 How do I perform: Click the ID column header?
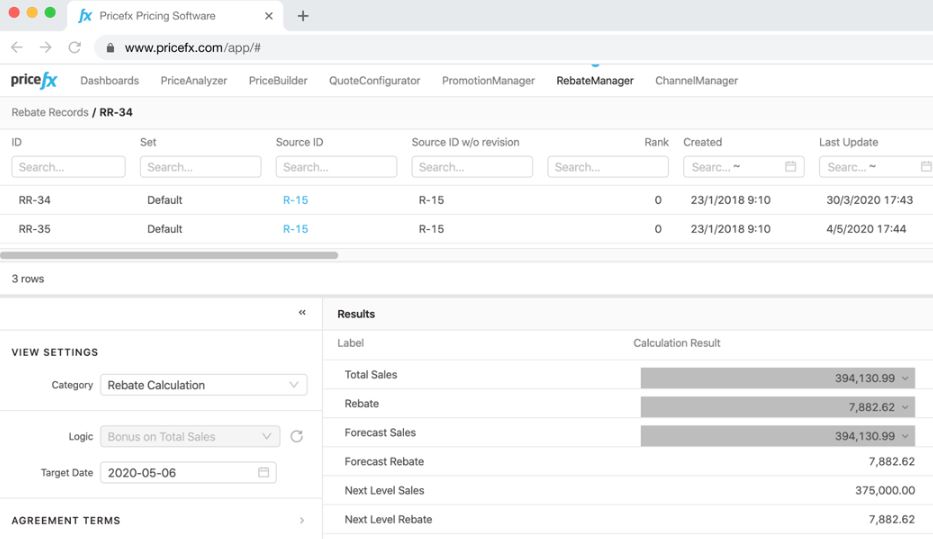(x=17, y=142)
